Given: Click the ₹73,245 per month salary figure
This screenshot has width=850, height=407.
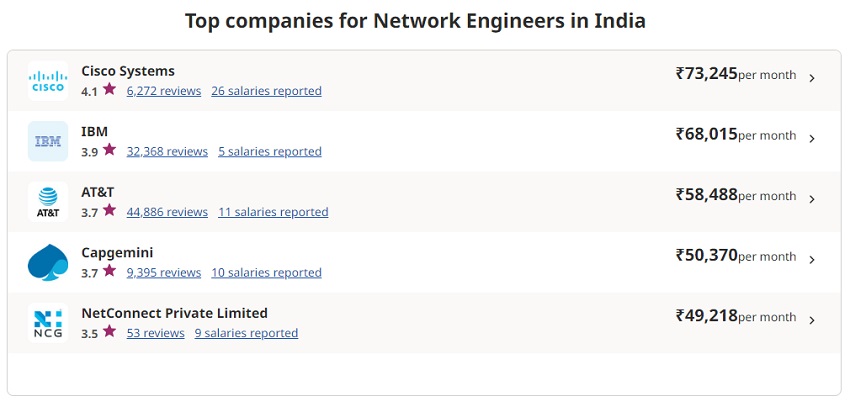Looking at the screenshot, I should [706, 73].
